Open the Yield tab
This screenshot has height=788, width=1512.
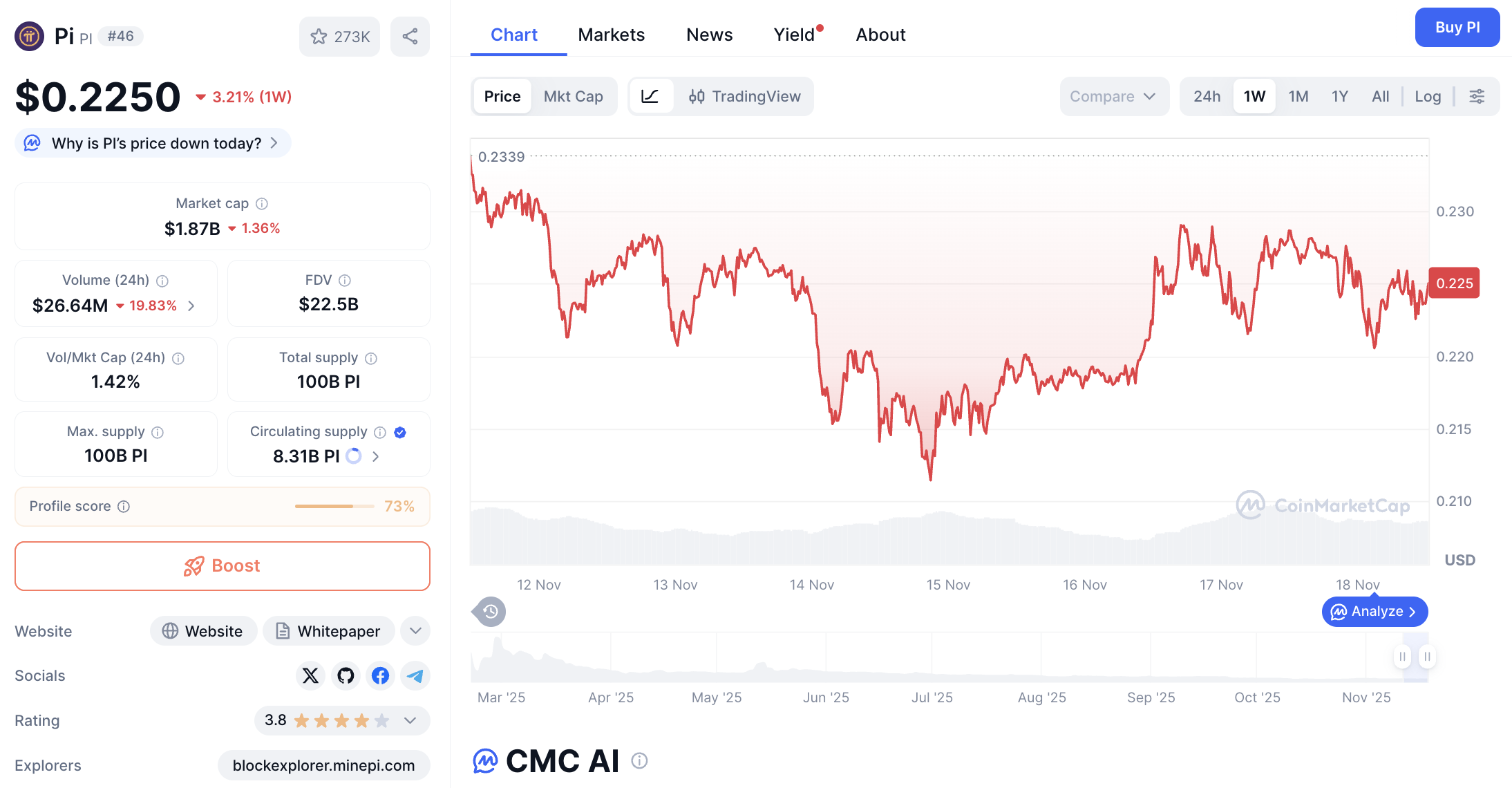pyautogui.click(x=793, y=34)
